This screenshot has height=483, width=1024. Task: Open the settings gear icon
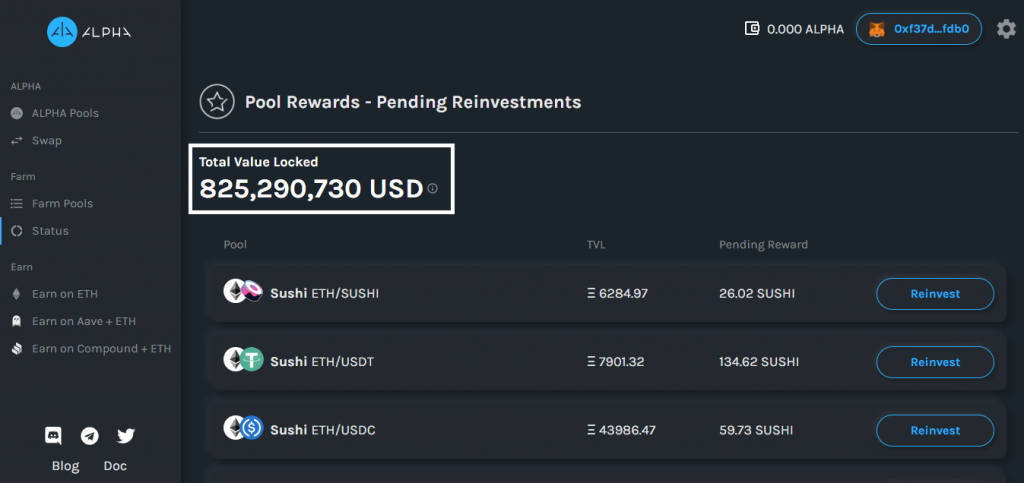1006,29
